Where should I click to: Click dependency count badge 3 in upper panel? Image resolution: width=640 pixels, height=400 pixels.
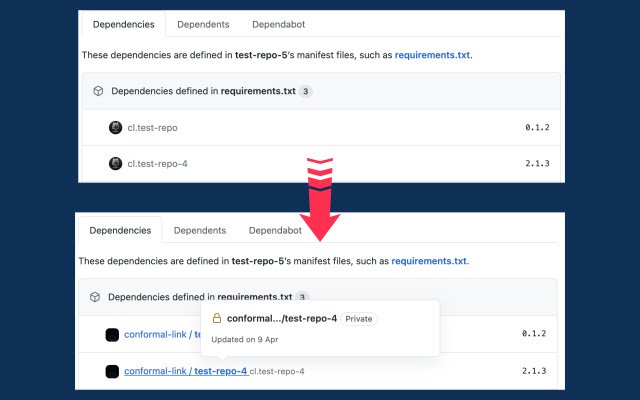pyautogui.click(x=305, y=91)
